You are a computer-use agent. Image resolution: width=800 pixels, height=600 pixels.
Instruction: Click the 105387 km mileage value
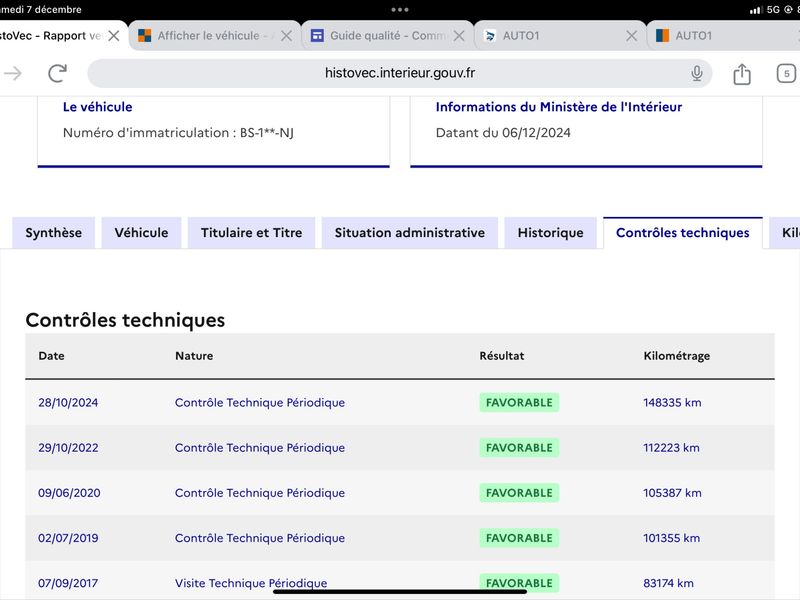point(672,493)
